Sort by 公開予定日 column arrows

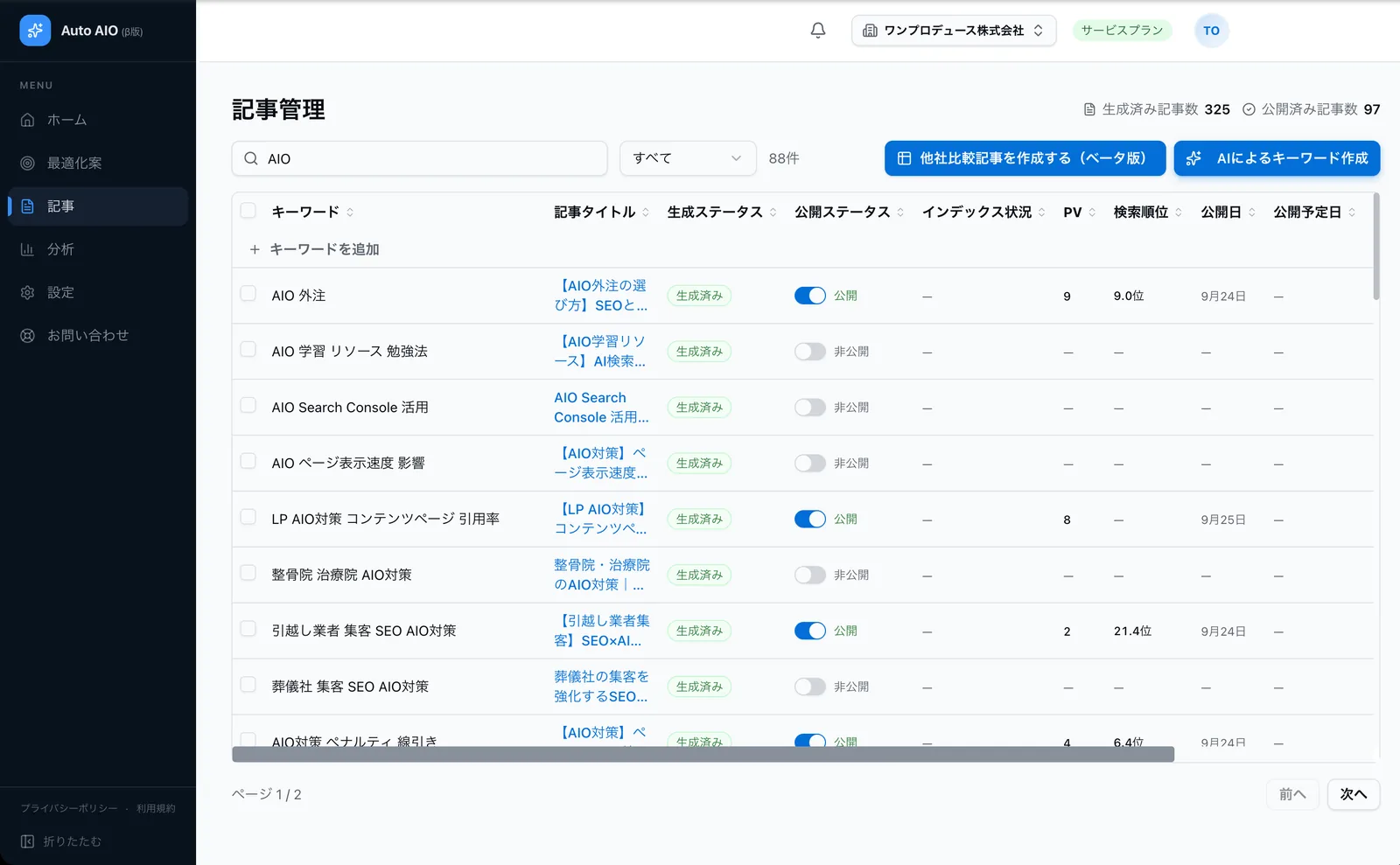tap(1352, 213)
